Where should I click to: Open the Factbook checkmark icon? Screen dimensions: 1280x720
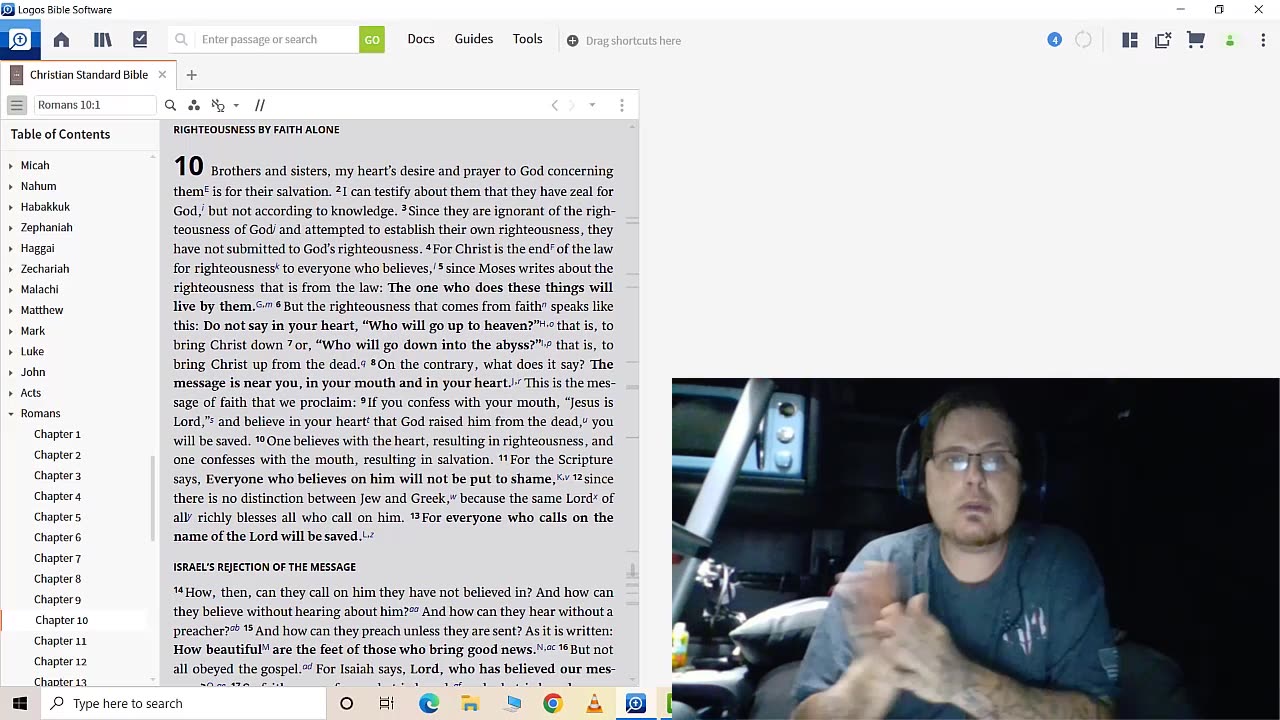140,40
